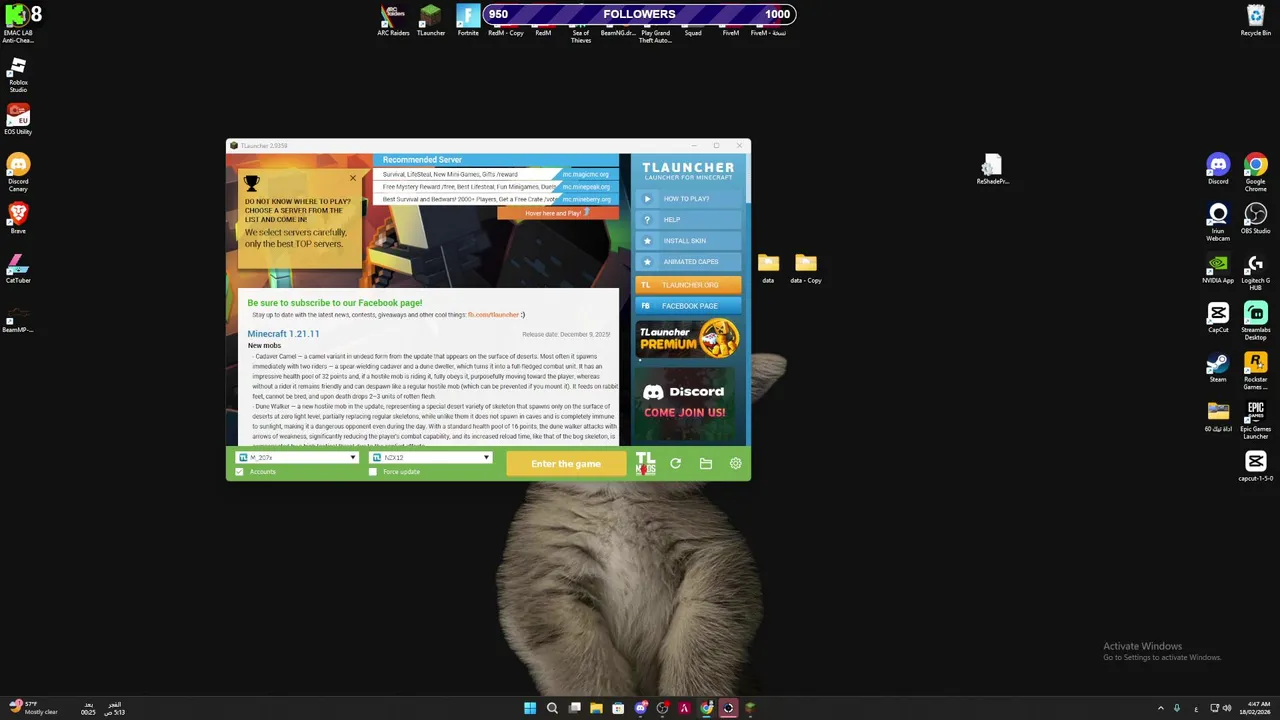1280x720 pixels.
Task: Open the Windows Start menu button
Action: 530,708
